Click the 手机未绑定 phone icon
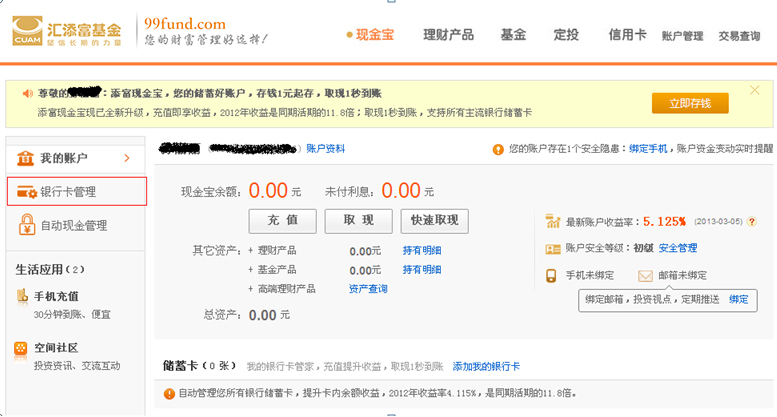Screen dimensions: 777x417 551,275
